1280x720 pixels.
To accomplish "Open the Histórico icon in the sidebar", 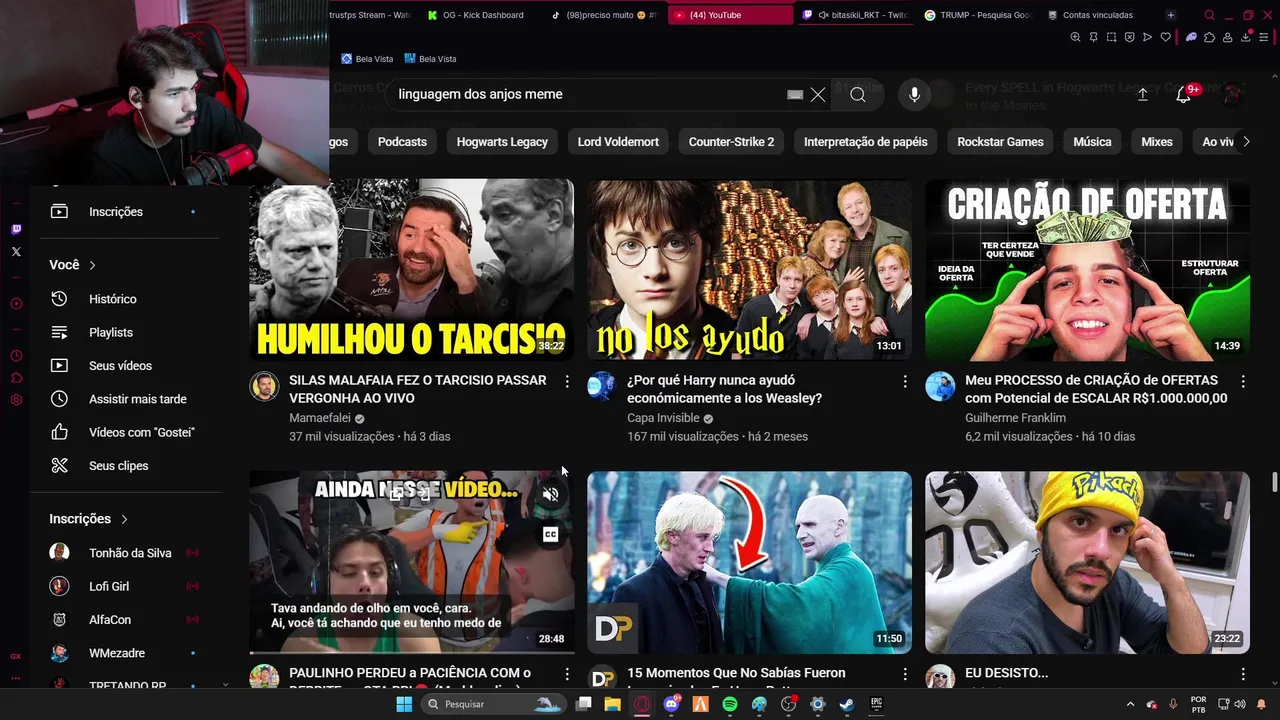I will tap(59, 299).
